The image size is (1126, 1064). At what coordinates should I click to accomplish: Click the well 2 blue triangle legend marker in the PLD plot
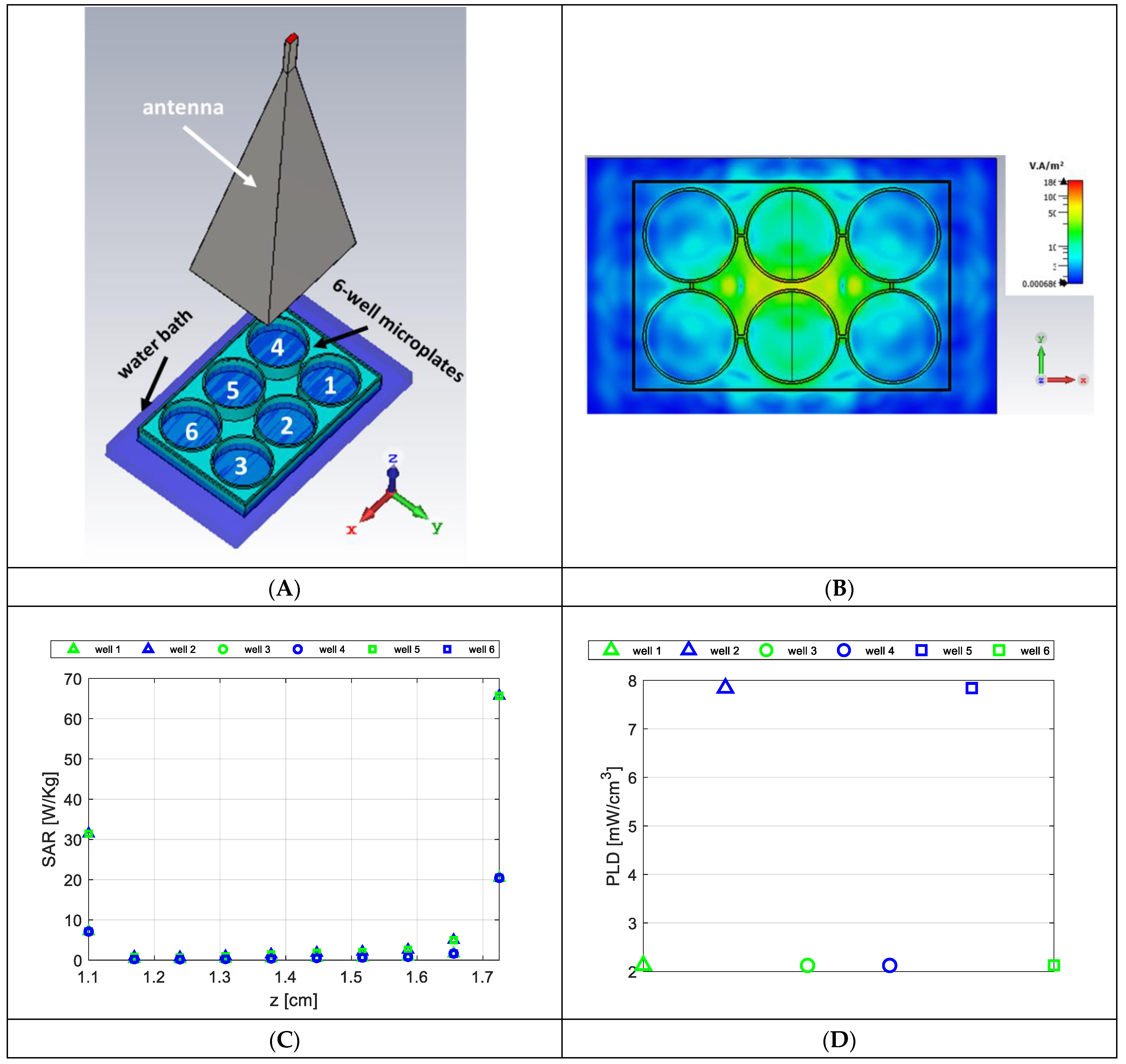tap(688, 649)
